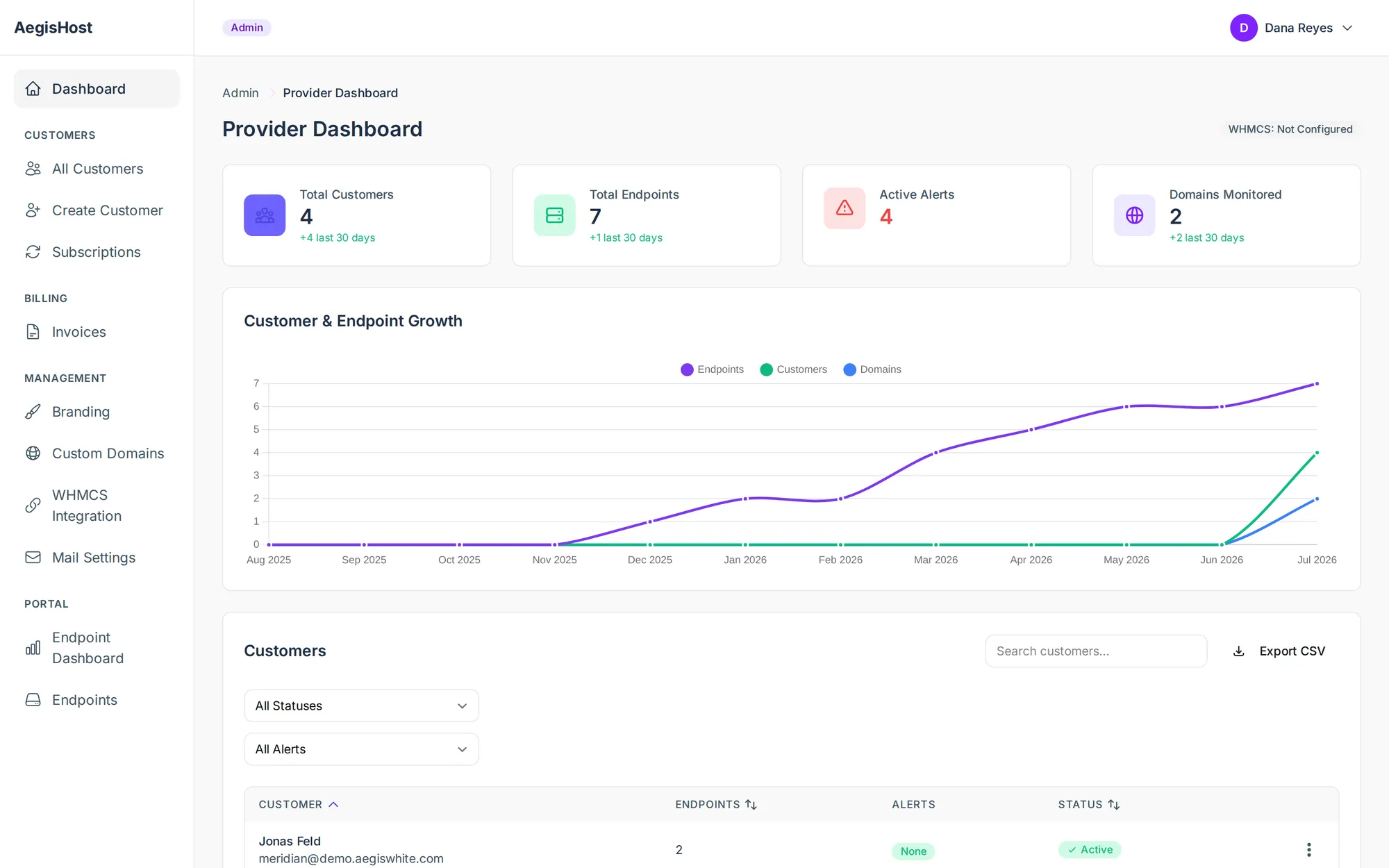Screen dimensions: 1389x868
Task: Click WHMCS: Not Configured status badge
Action: pyautogui.click(x=1290, y=129)
